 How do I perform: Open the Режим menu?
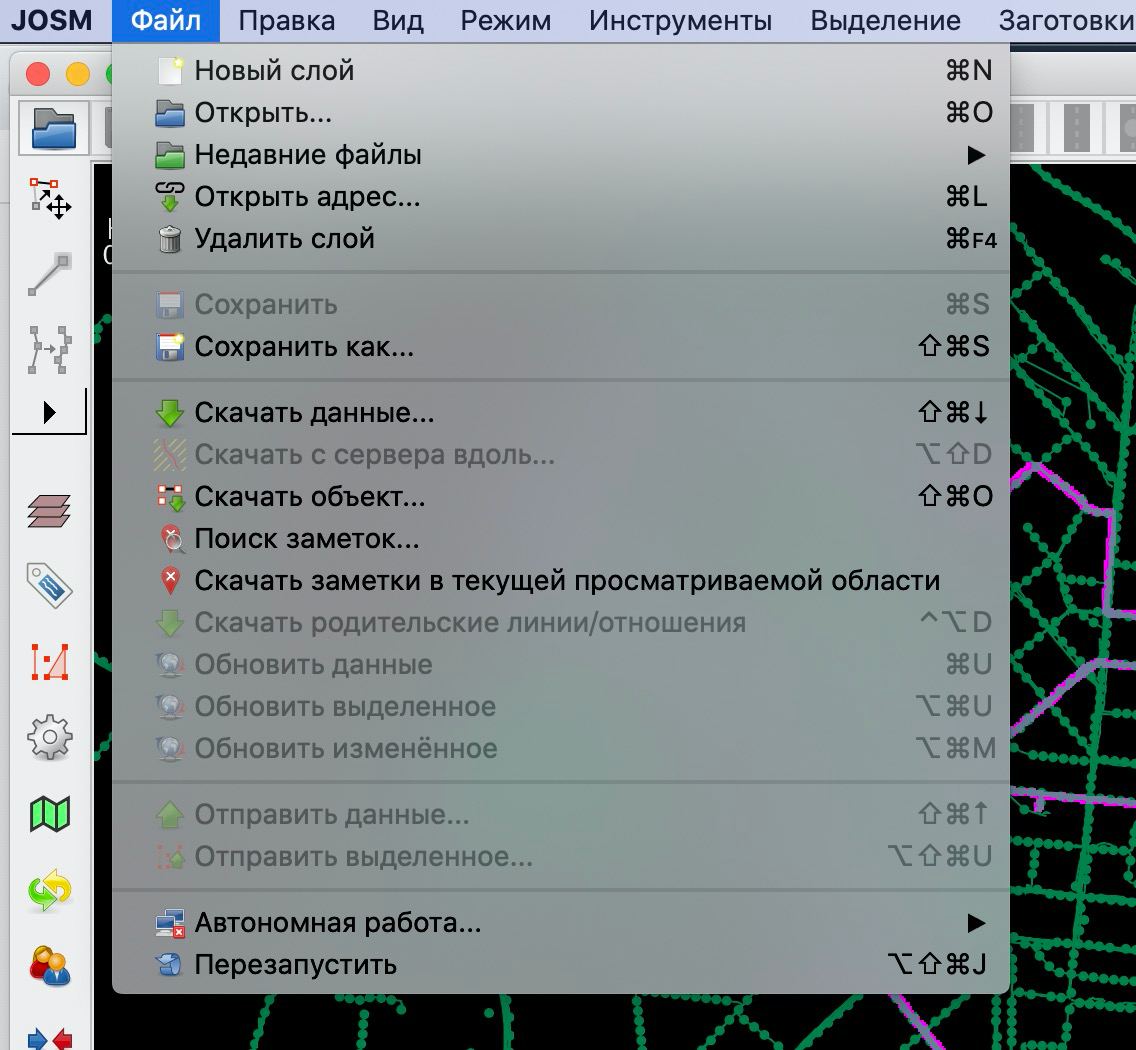[x=506, y=20]
